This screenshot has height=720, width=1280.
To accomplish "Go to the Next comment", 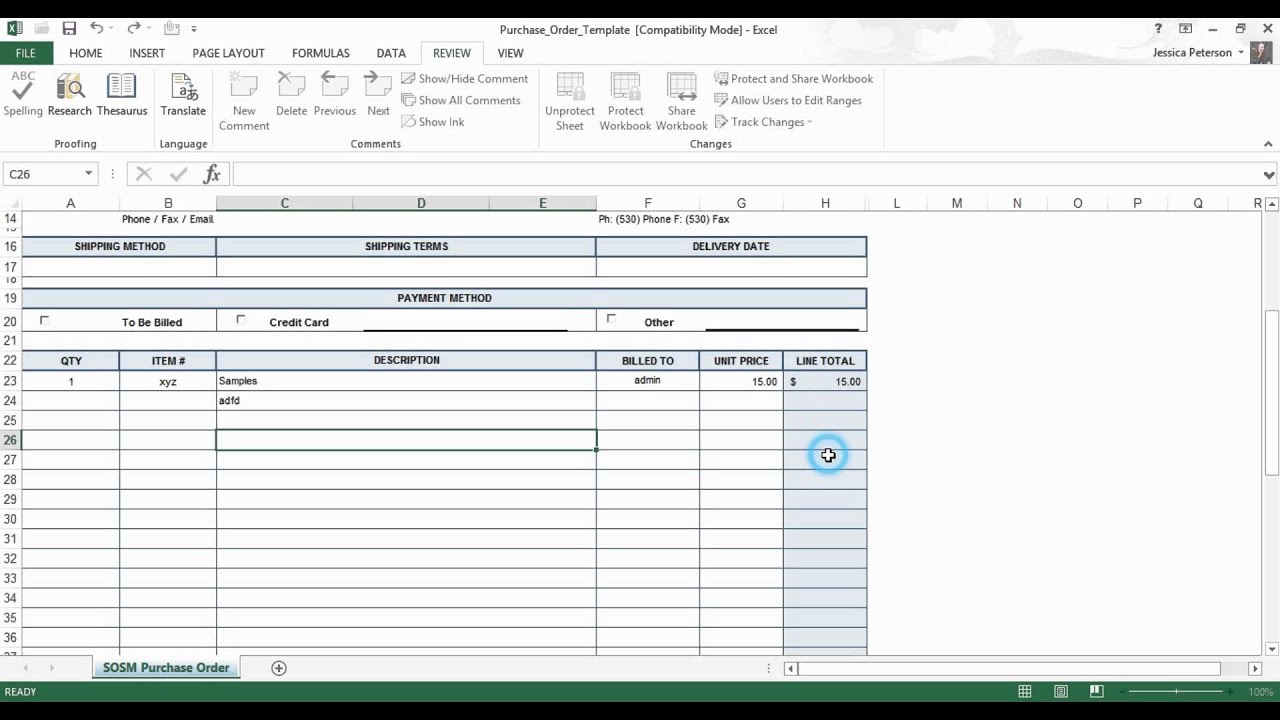I will (378, 95).
